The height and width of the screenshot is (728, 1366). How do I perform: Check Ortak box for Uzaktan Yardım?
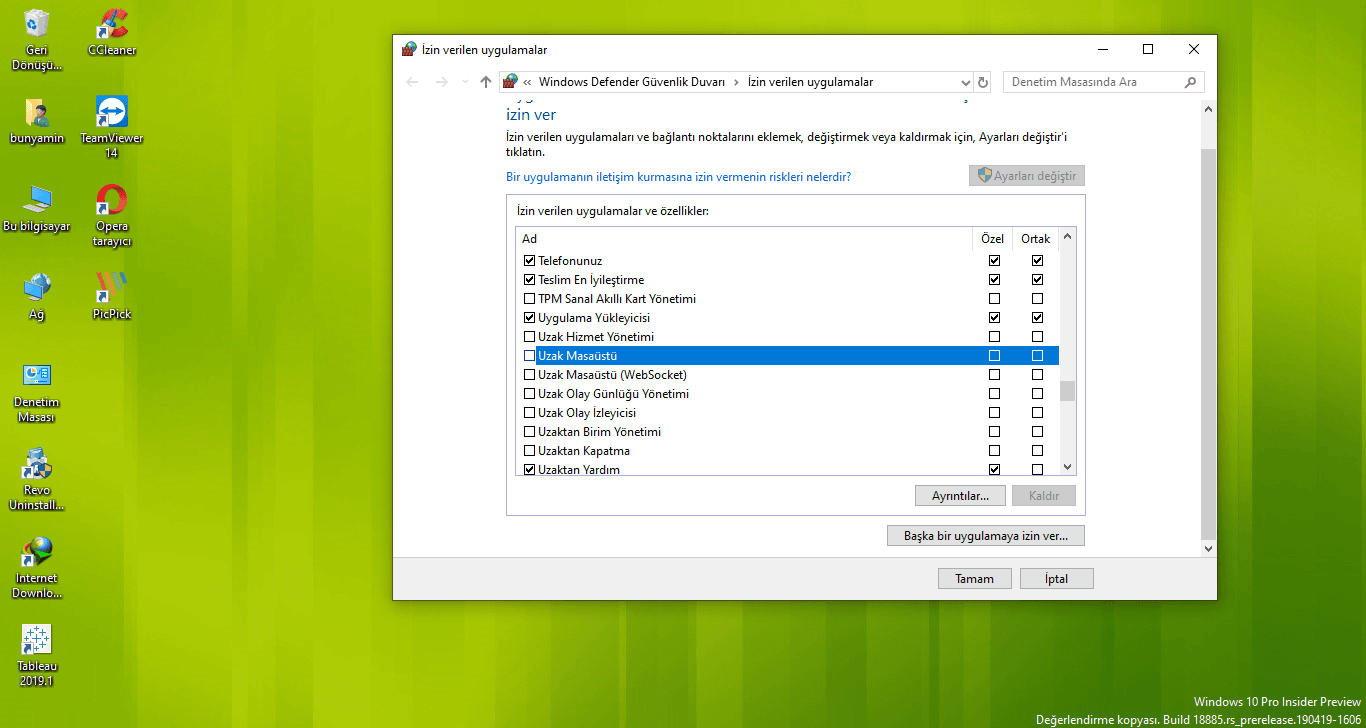click(x=1037, y=470)
